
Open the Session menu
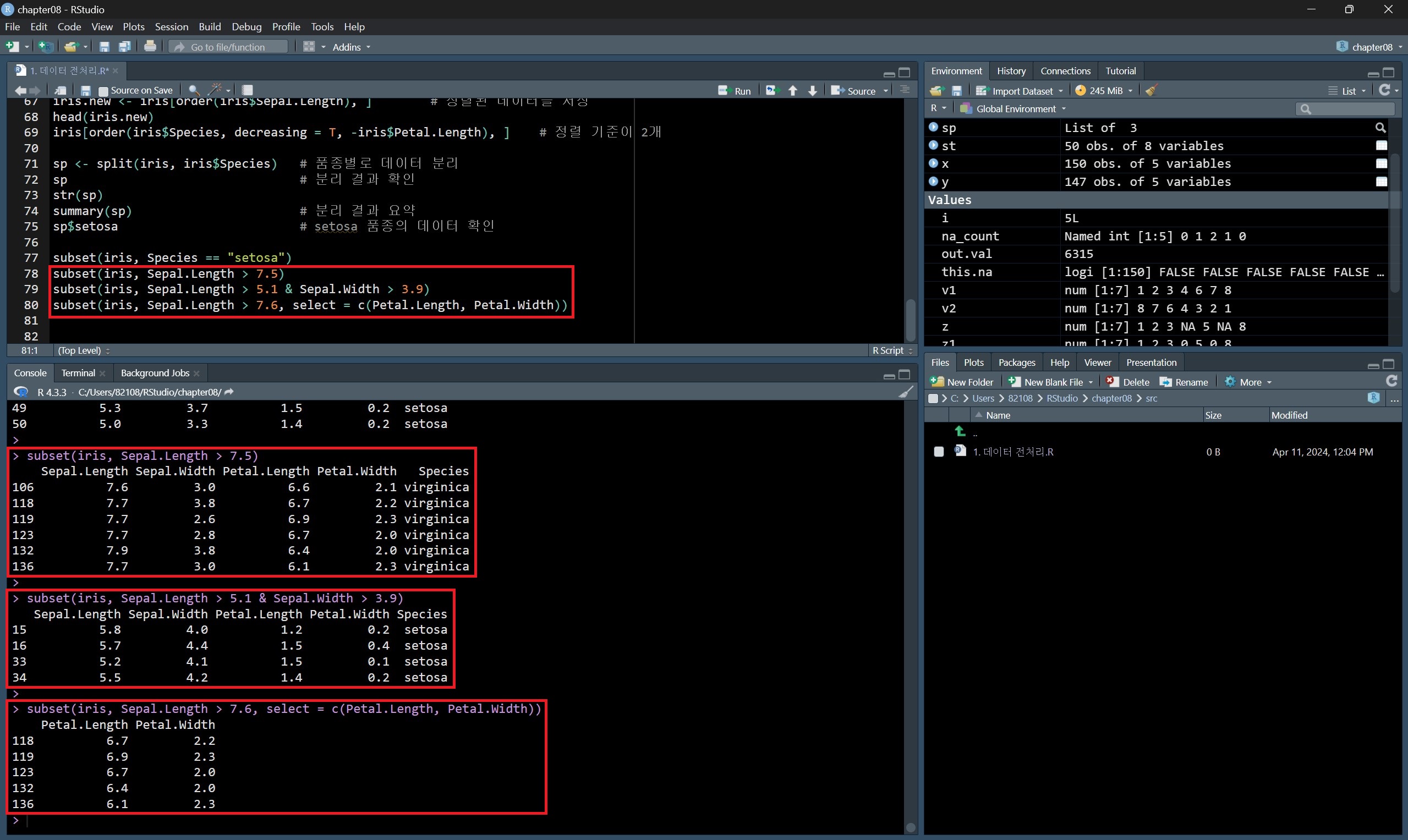(x=171, y=26)
